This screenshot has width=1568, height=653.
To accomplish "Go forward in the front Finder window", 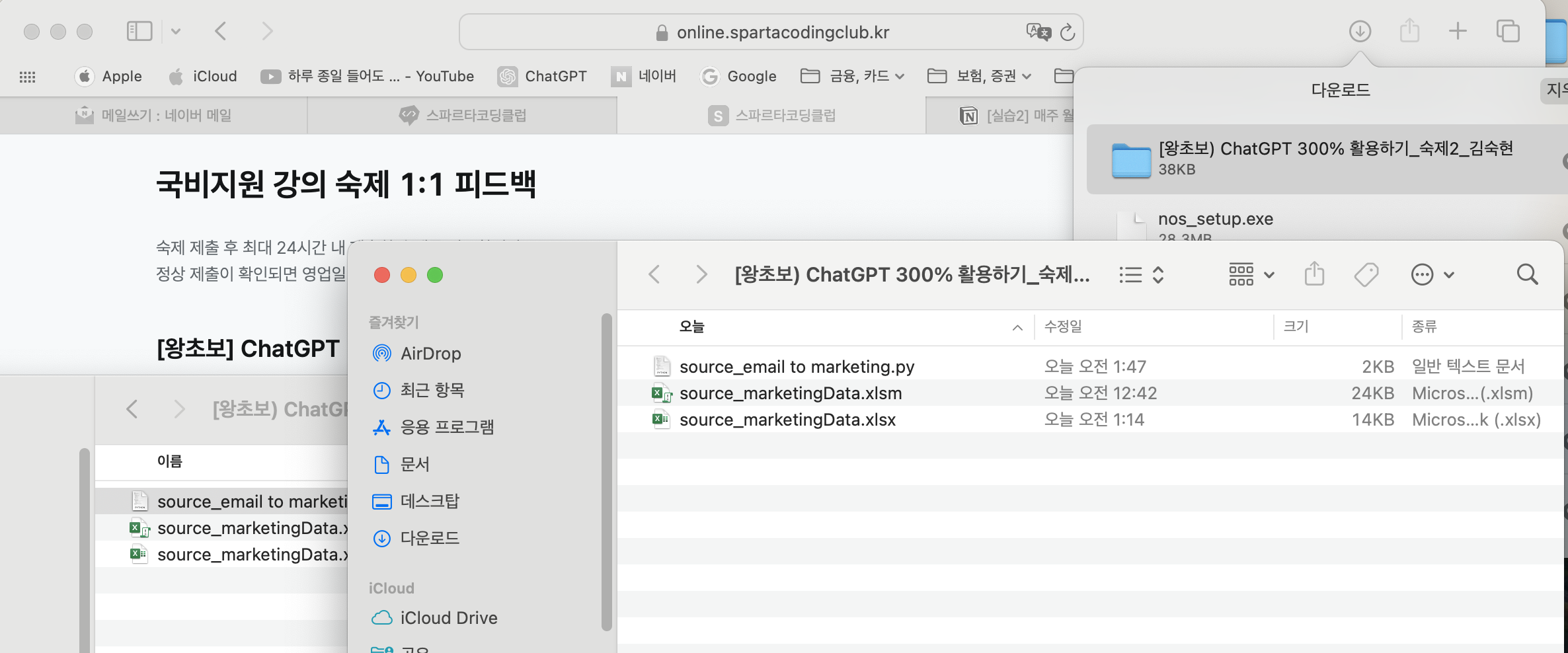I will click(701, 274).
